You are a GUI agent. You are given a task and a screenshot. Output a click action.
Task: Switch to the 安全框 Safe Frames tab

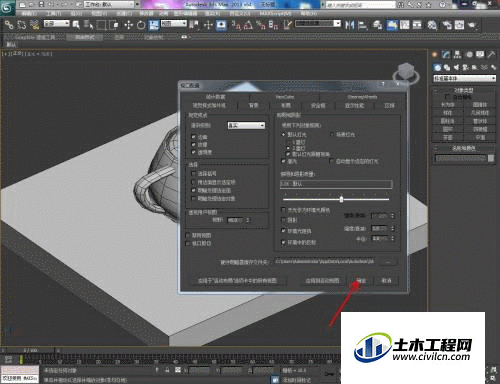pyautogui.click(x=318, y=105)
